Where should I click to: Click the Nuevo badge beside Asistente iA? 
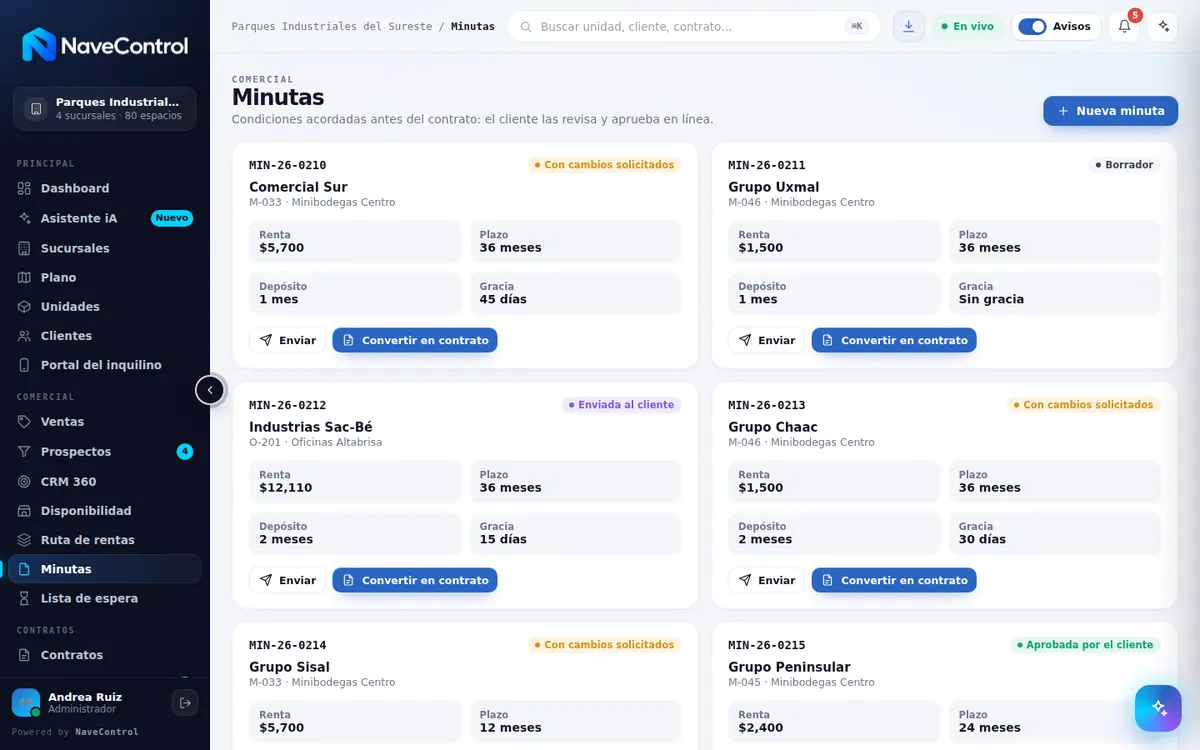click(x=172, y=218)
